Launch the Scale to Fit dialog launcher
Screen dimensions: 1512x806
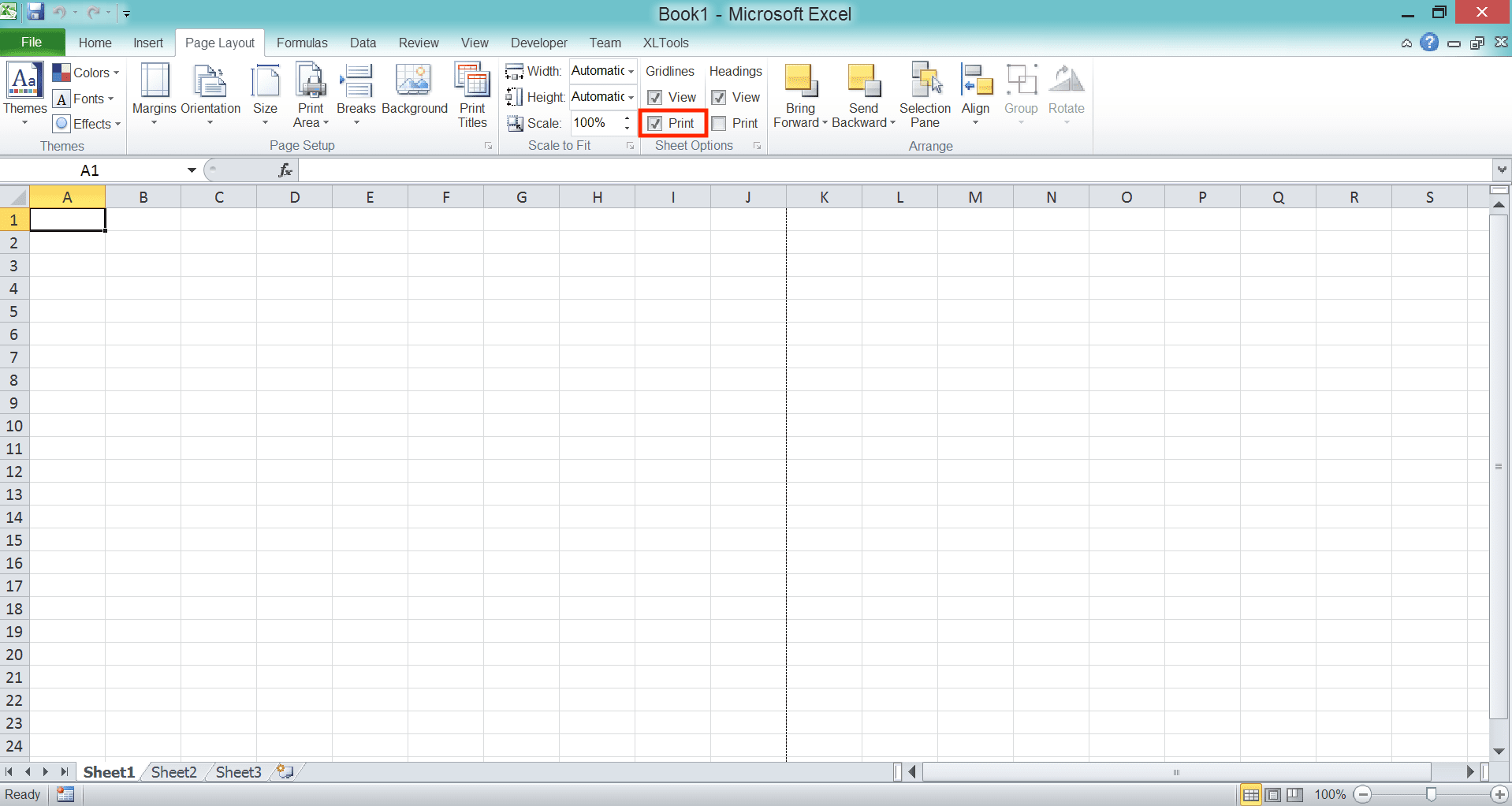[x=631, y=146]
